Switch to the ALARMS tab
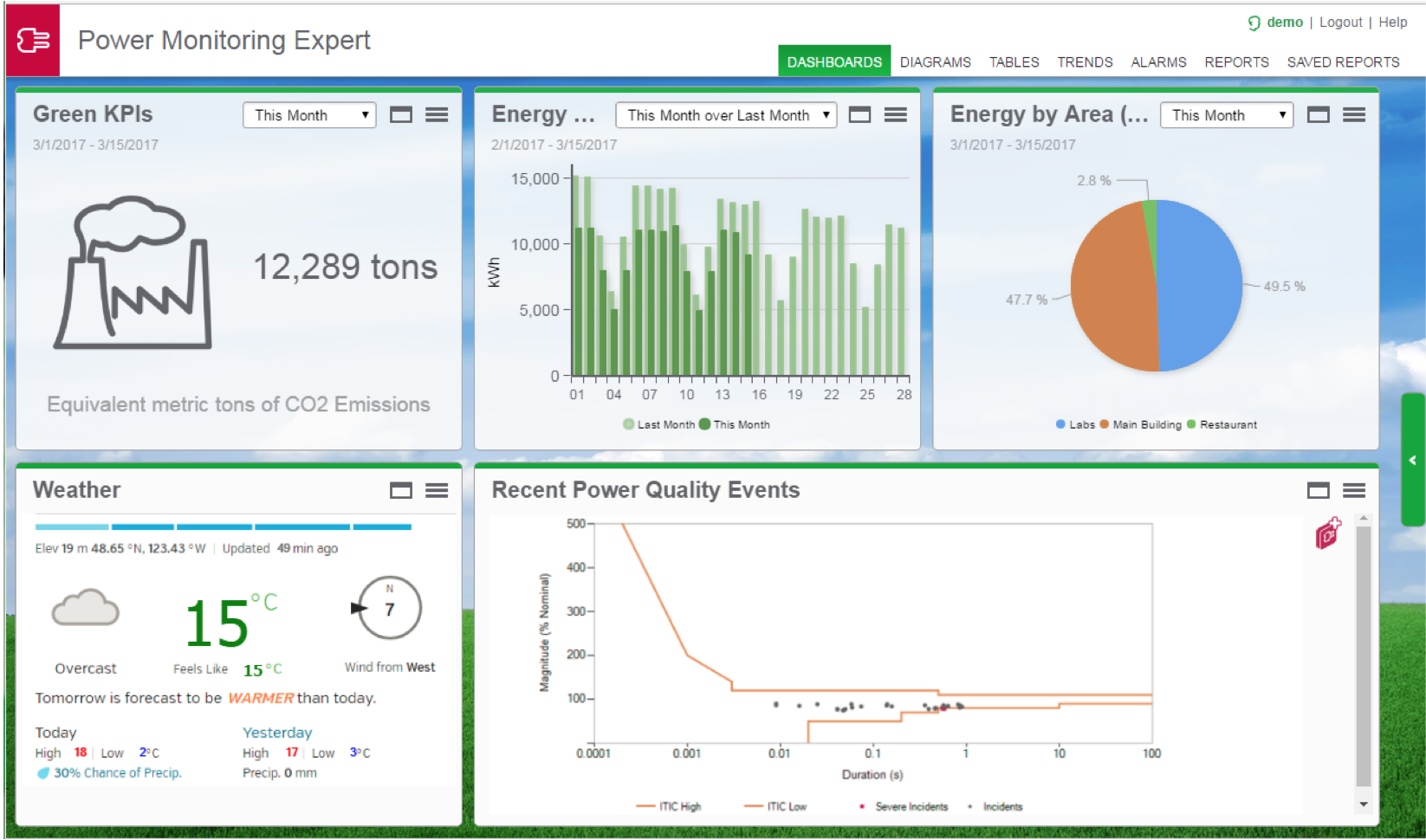1426x840 pixels. (1158, 62)
